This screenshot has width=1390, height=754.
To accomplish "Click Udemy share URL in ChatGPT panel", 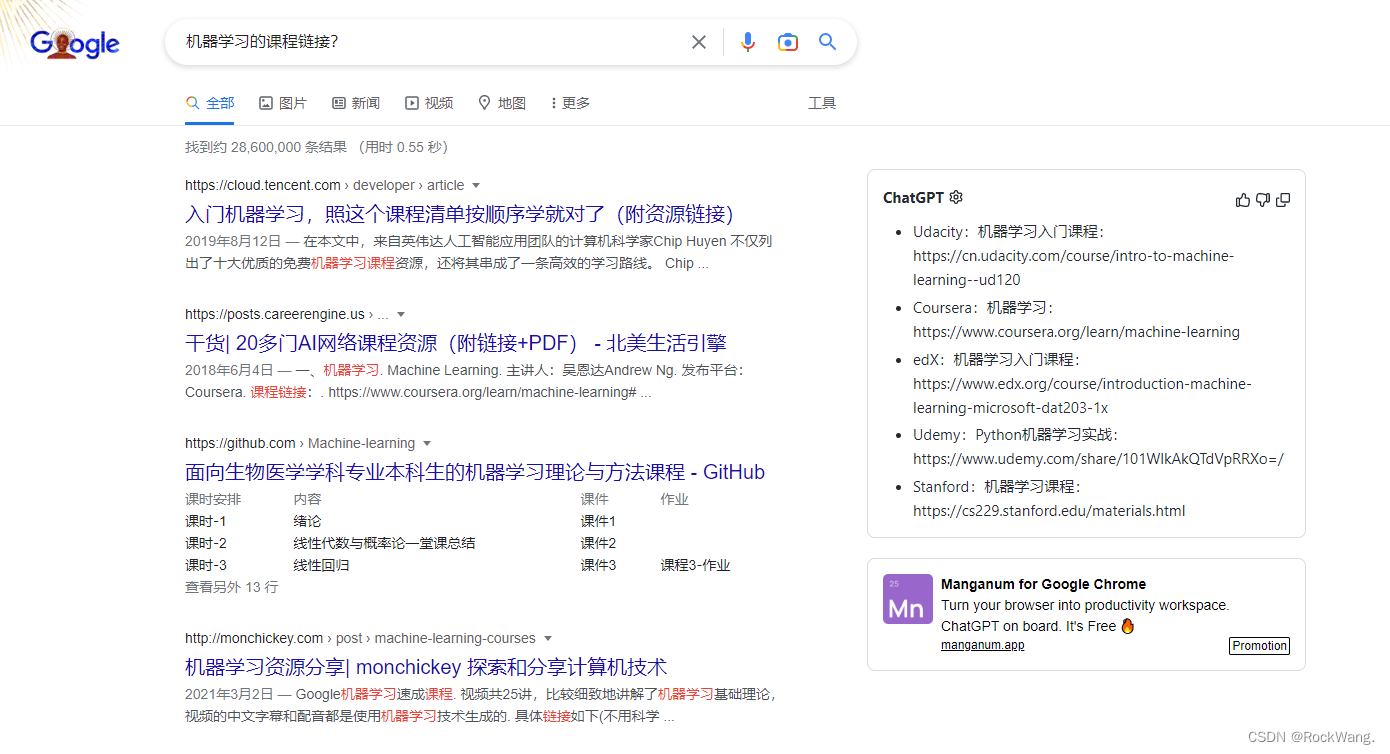I will coord(1098,460).
